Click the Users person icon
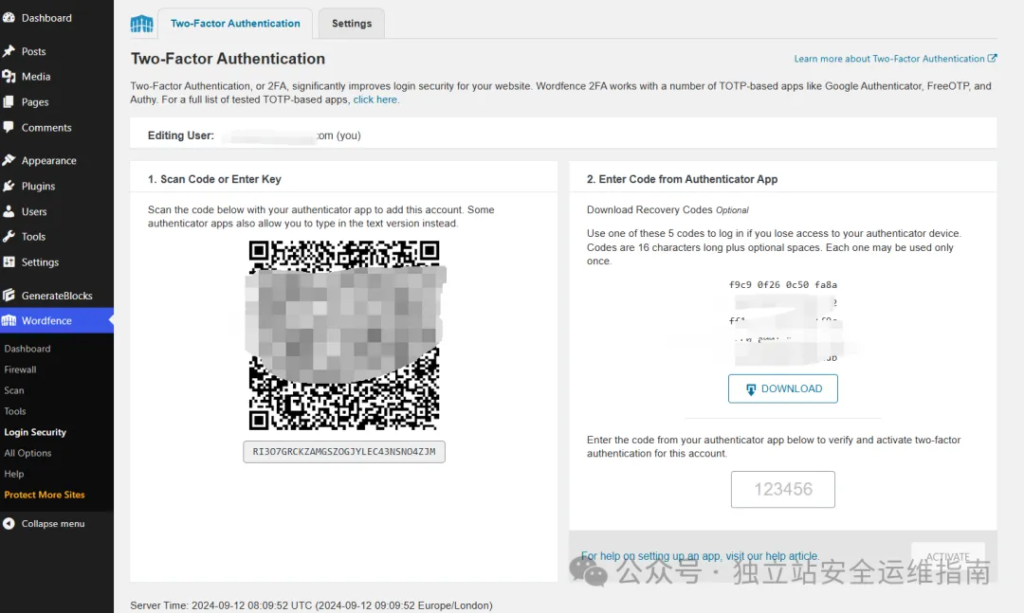Image resolution: width=1024 pixels, height=613 pixels. [8, 212]
